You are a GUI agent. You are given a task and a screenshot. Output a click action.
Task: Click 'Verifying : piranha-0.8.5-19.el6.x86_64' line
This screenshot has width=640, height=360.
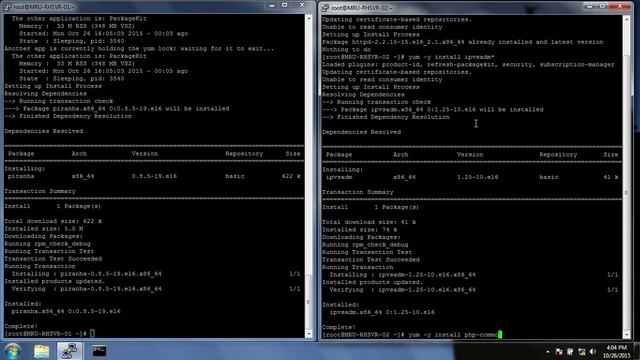[x=87, y=289]
